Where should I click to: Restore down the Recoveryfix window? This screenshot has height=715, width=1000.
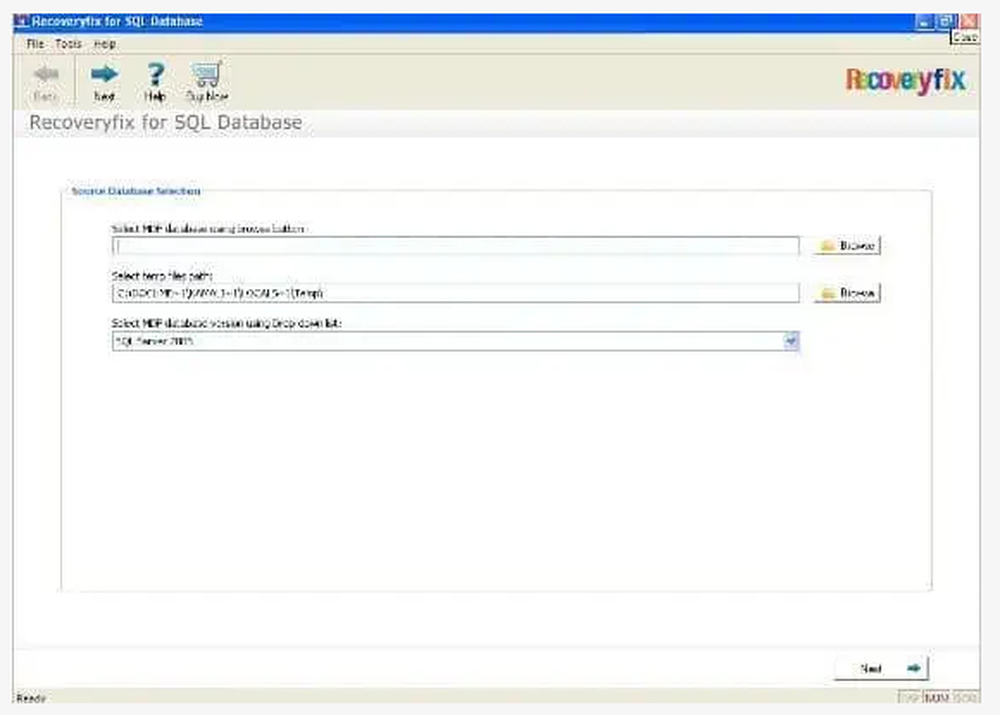[x=946, y=22]
